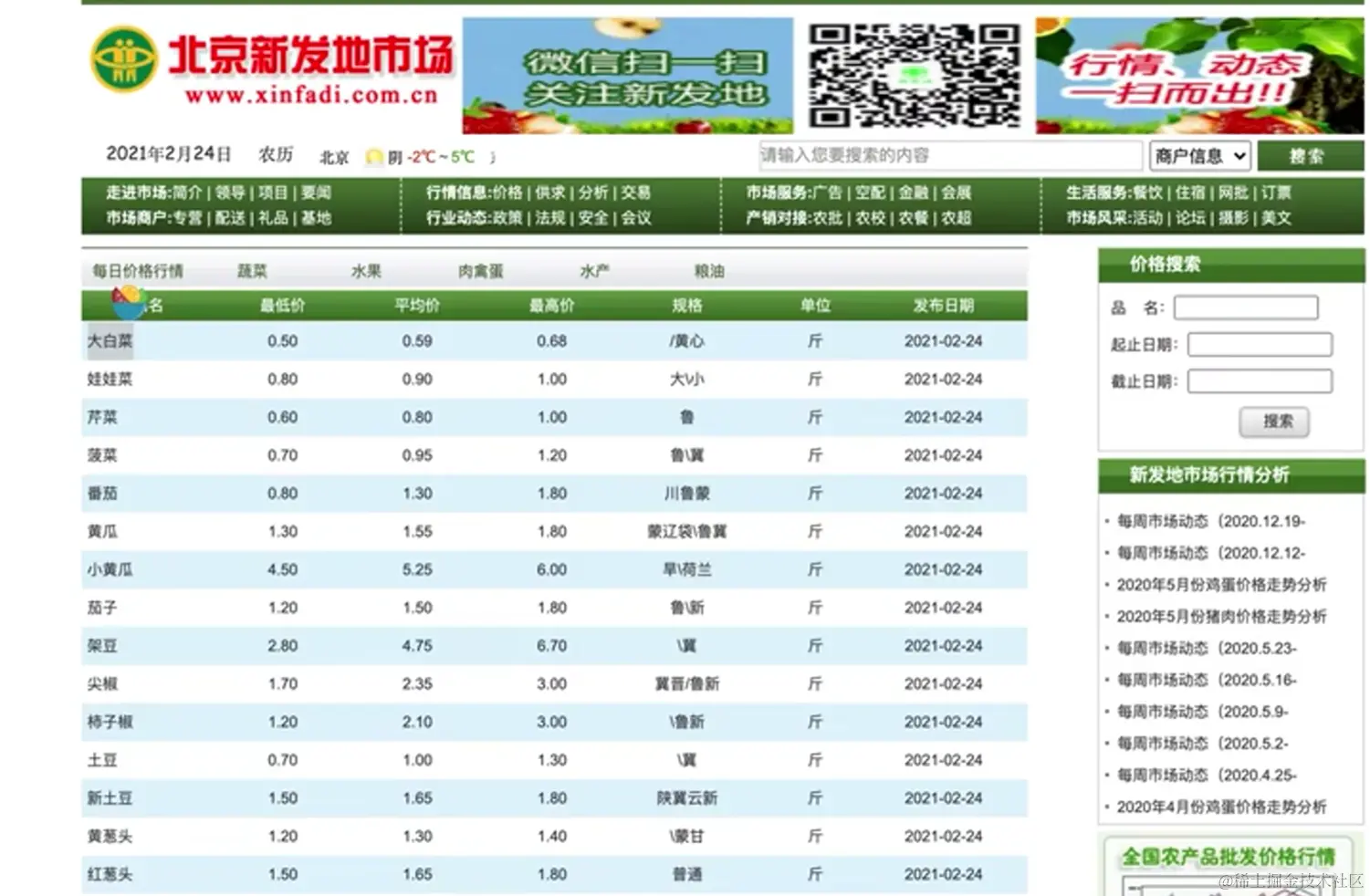Screen dimensions: 1370x896
Task: Click the 蒙辽袋\鲁冀 spec cell of 黄瓜
Action: pyautogui.click(x=687, y=532)
